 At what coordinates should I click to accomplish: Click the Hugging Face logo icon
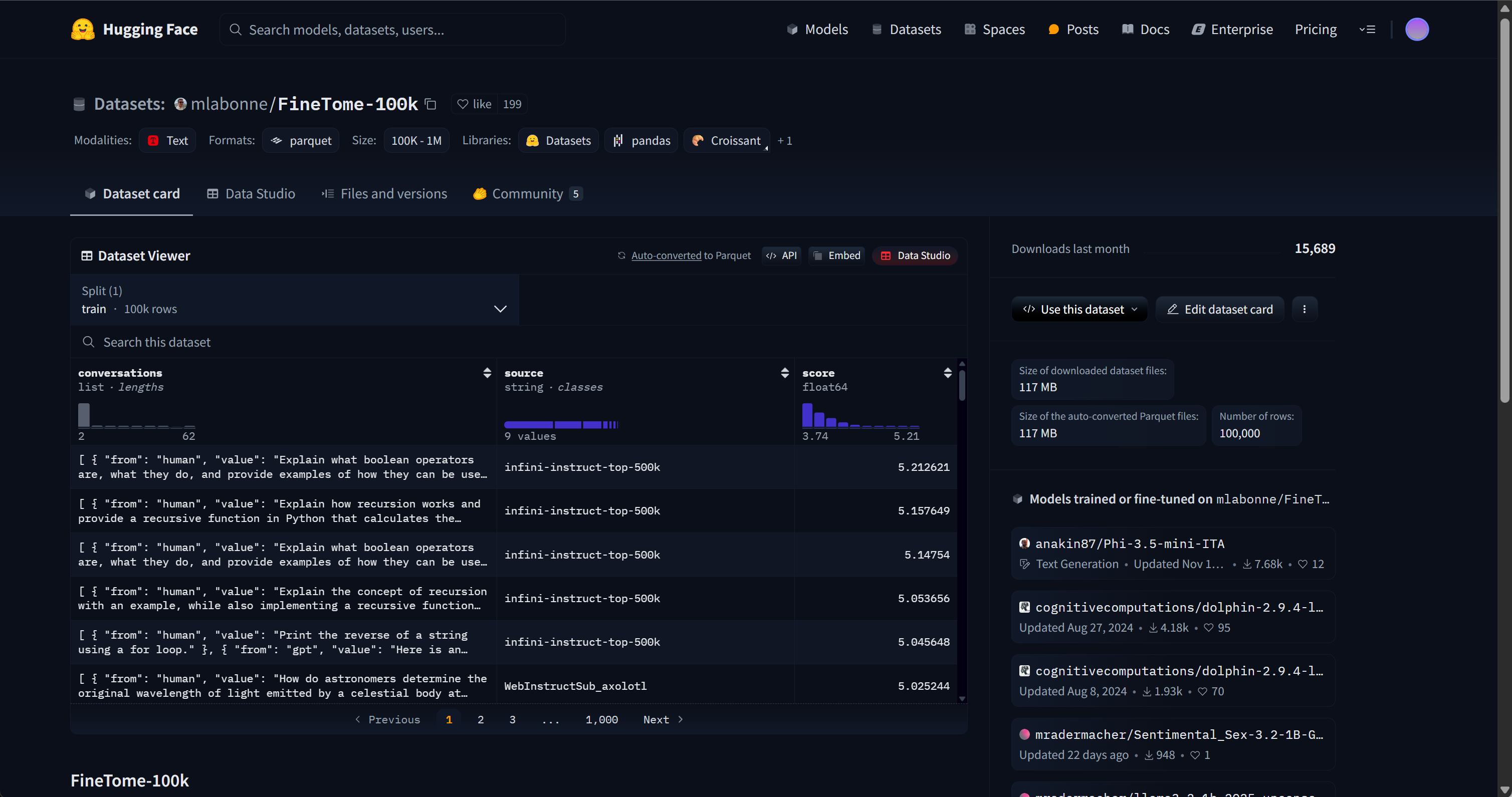[x=82, y=30]
